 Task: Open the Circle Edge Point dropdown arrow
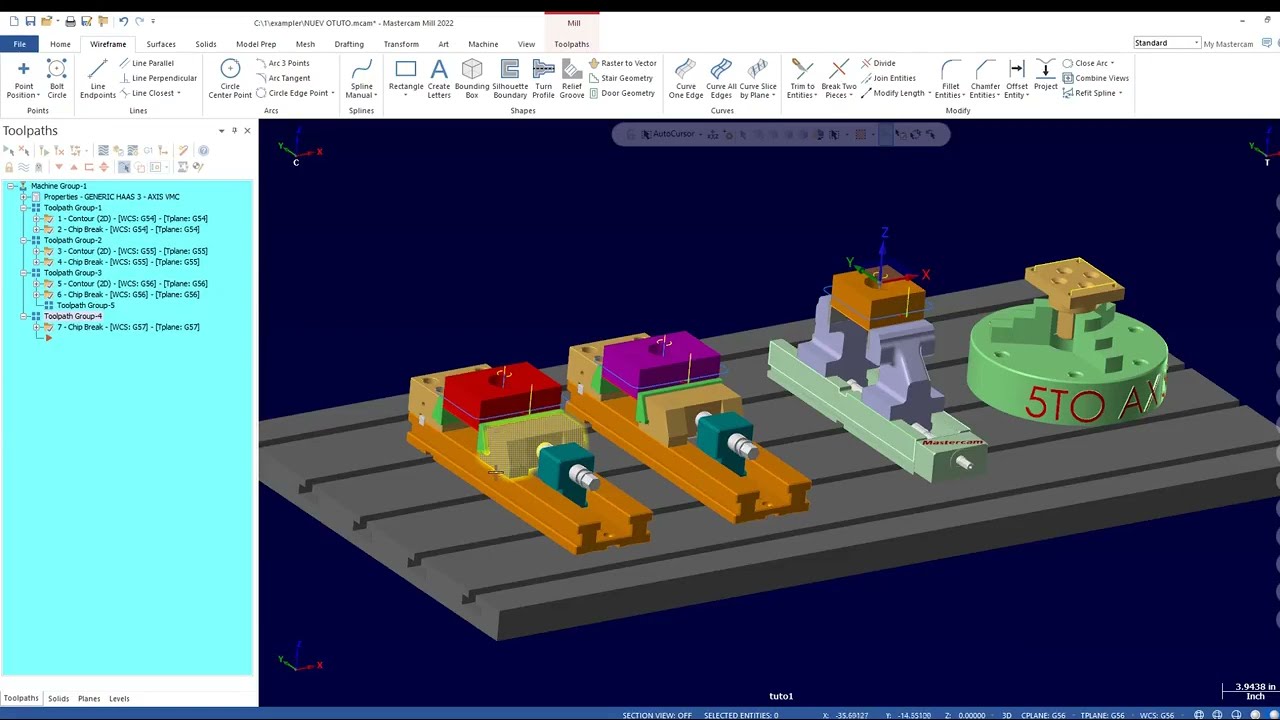tap(333, 93)
